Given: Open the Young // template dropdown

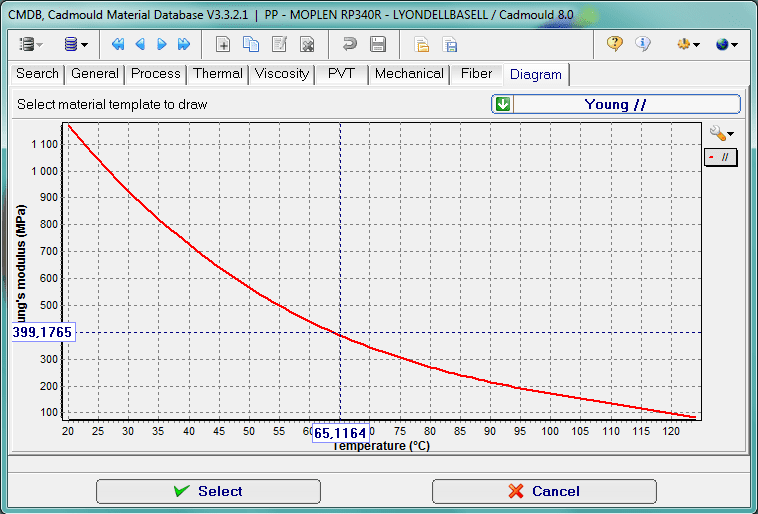Looking at the screenshot, I should click(503, 104).
